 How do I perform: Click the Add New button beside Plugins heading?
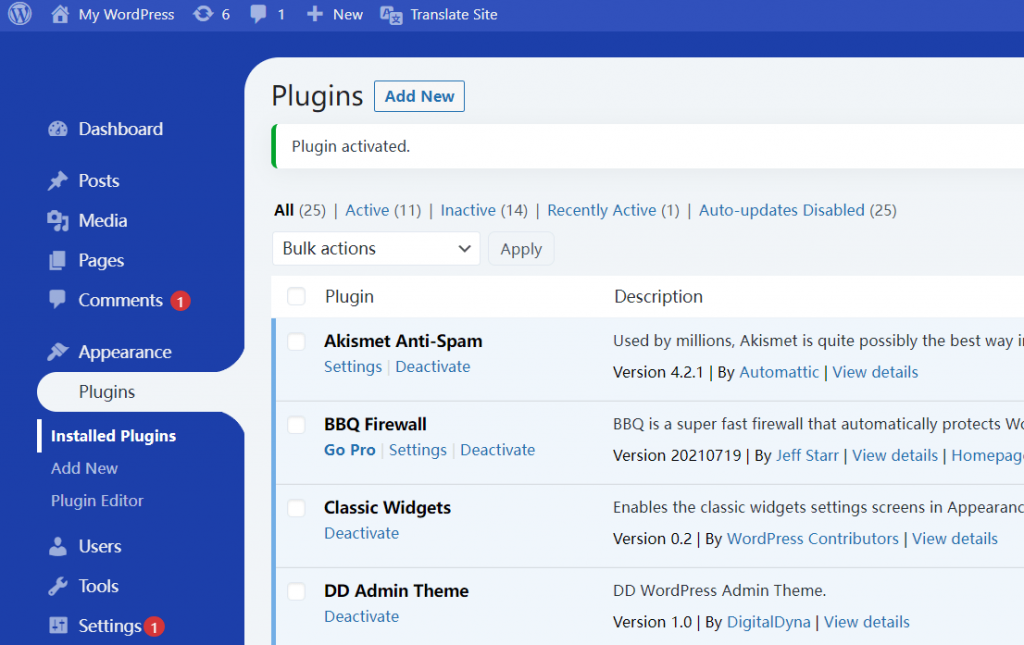click(x=419, y=96)
